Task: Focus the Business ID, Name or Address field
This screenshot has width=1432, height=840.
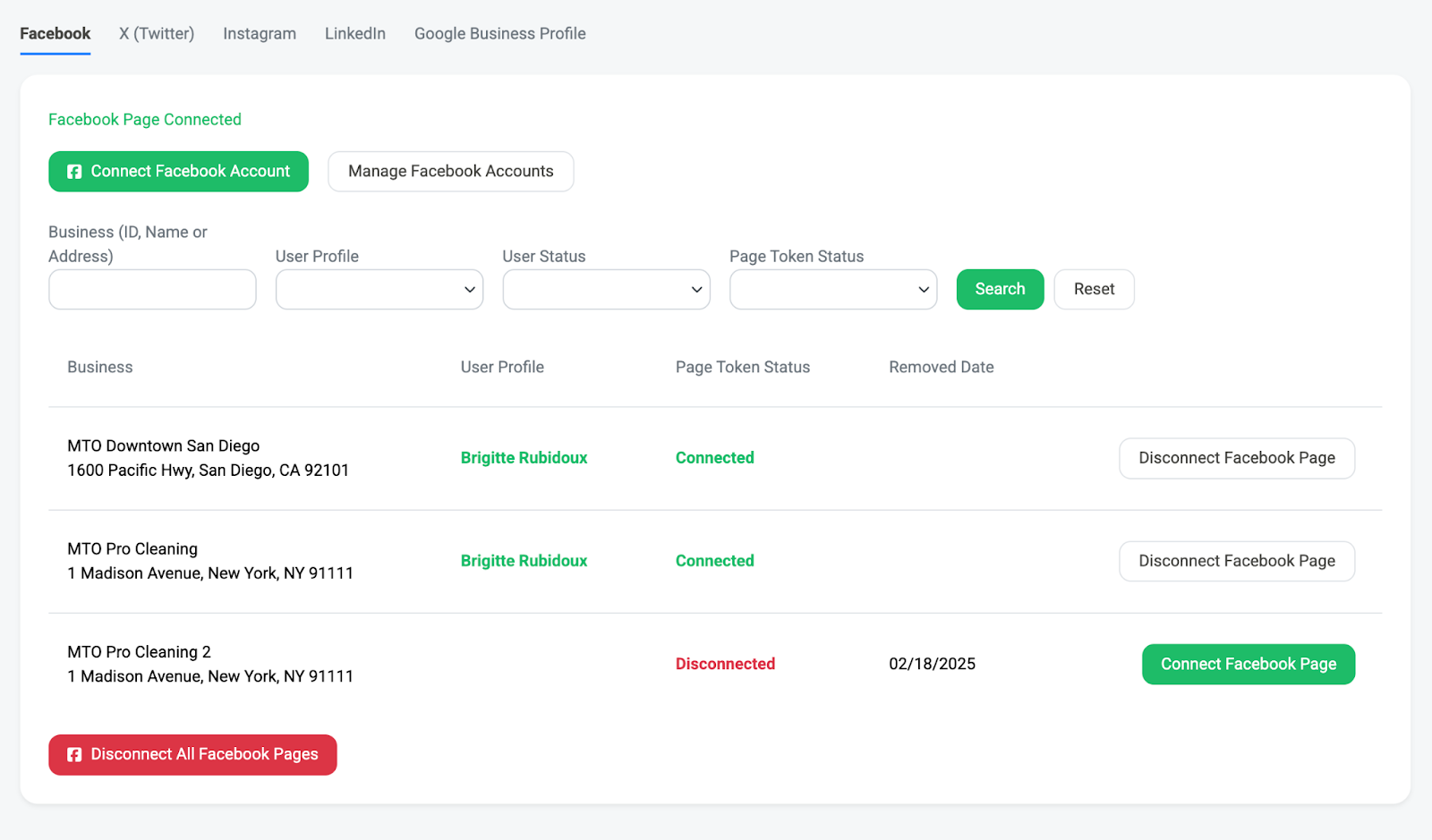Action: [152, 290]
